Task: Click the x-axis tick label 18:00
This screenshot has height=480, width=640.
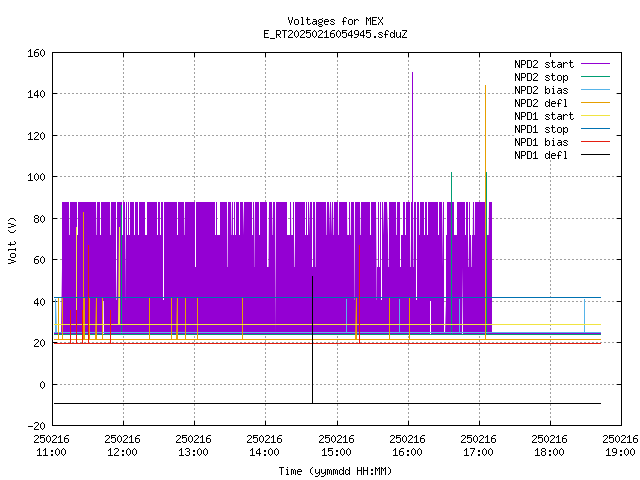Action: [x=549, y=452]
